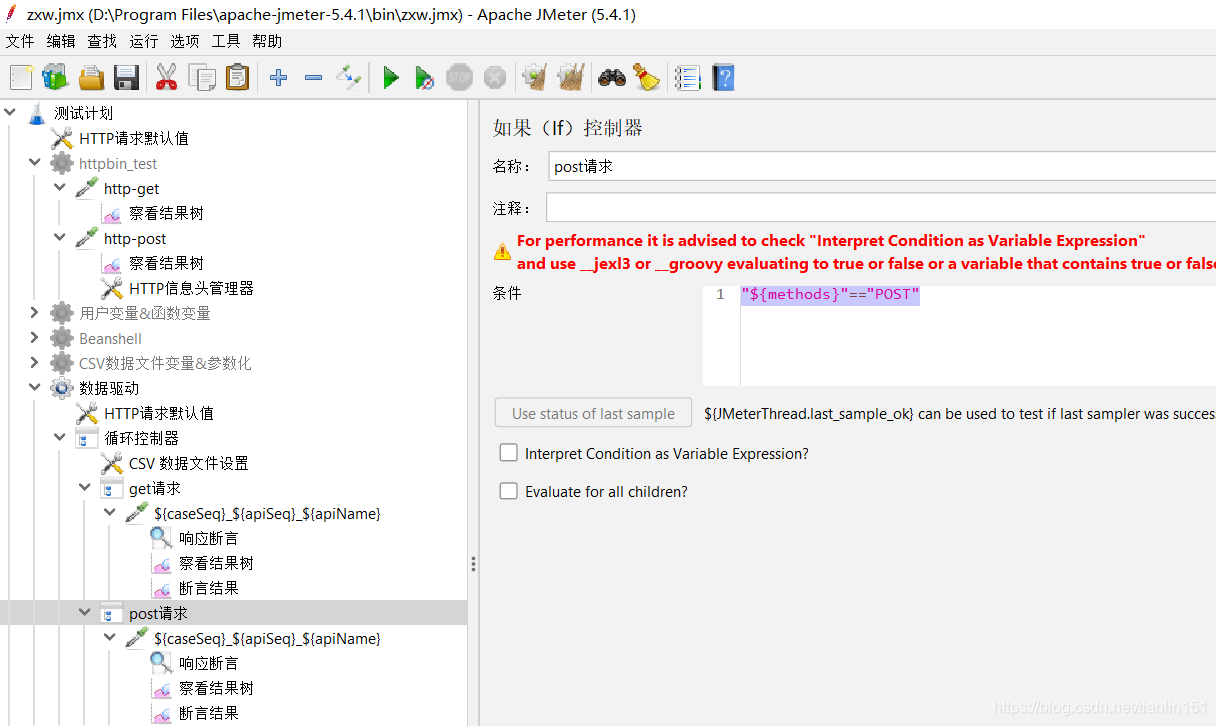The width and height of the screenshot is (1216, 726).
Task: Reset search with the broom icon
Action: click(x=646, y=77)
